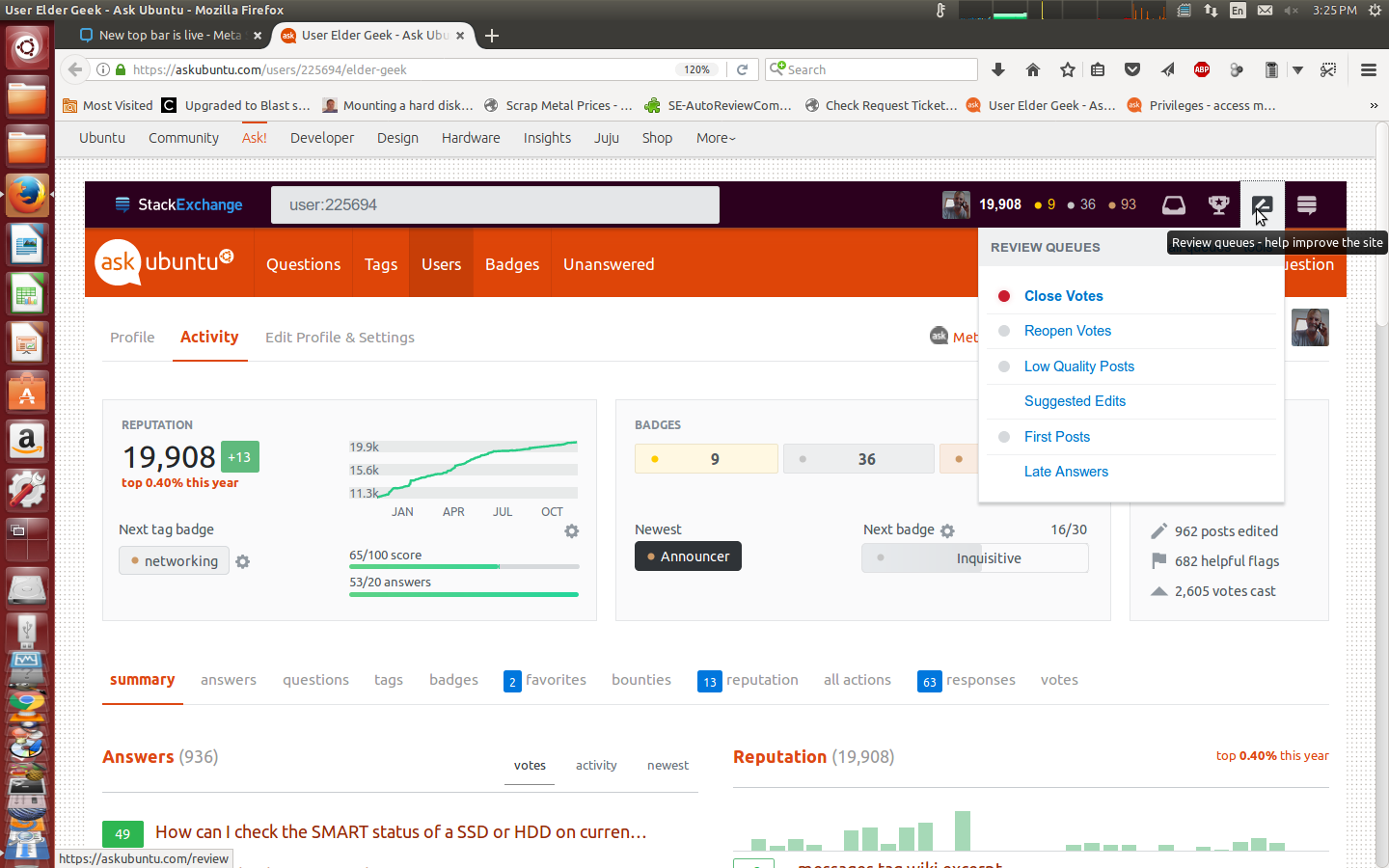Go to Badges in Ask Ubuntu nav
The image size is (1389, 868).
[x=512, y=263]
